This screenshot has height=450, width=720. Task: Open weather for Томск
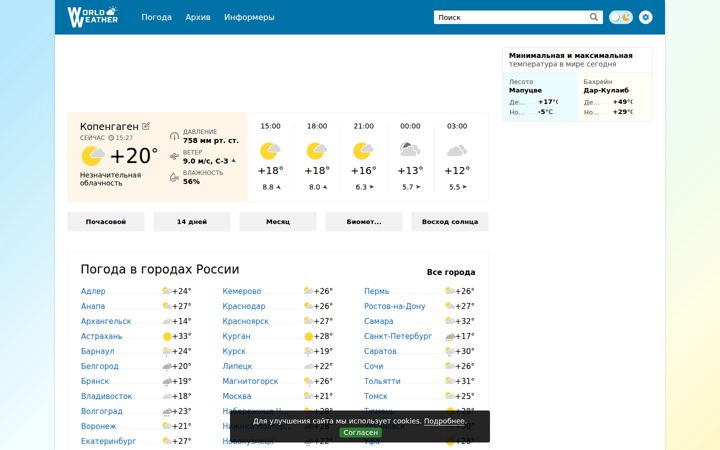[376, 396]
